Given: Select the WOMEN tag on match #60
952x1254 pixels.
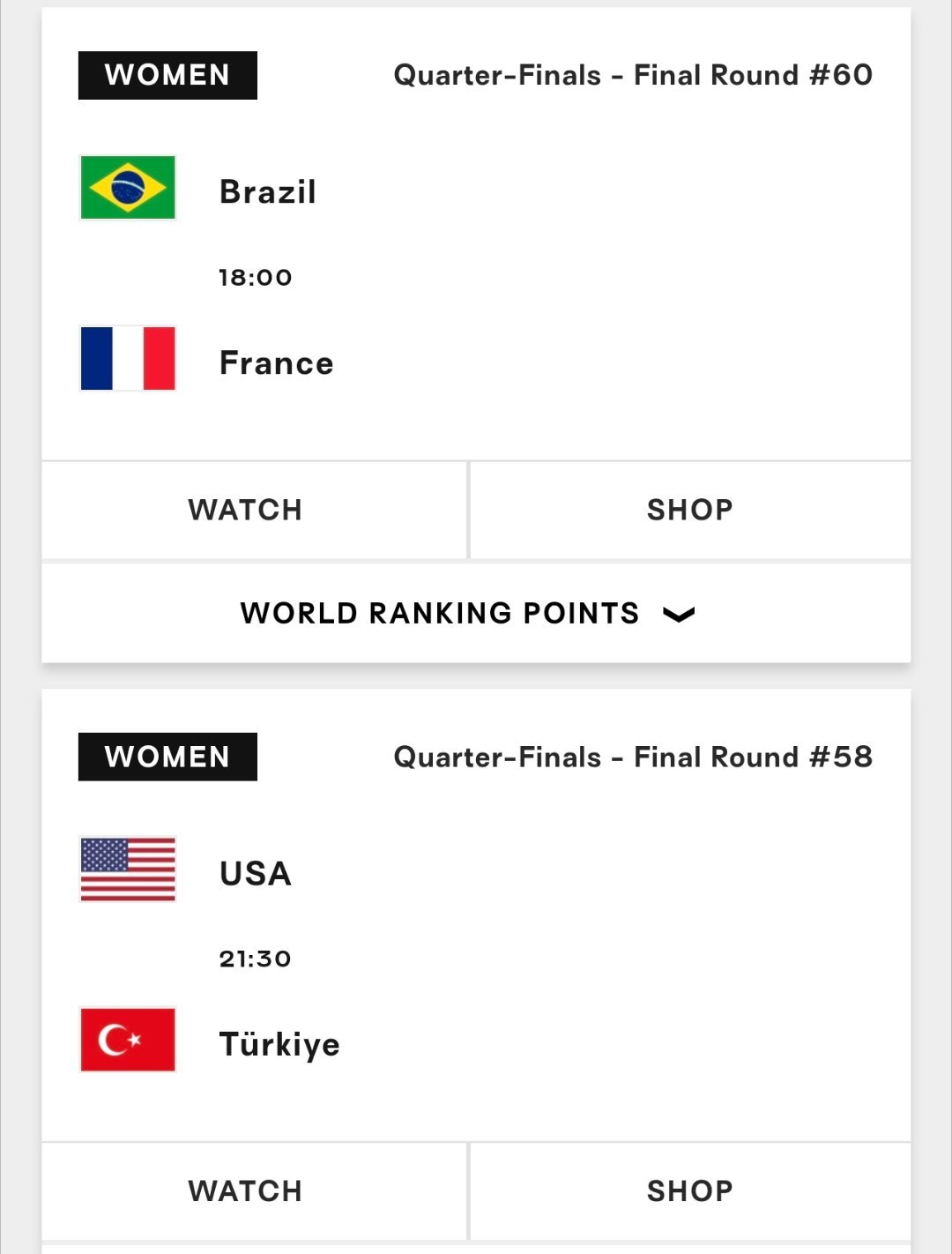Looking at the screenshot, I should tap(167, 75).
